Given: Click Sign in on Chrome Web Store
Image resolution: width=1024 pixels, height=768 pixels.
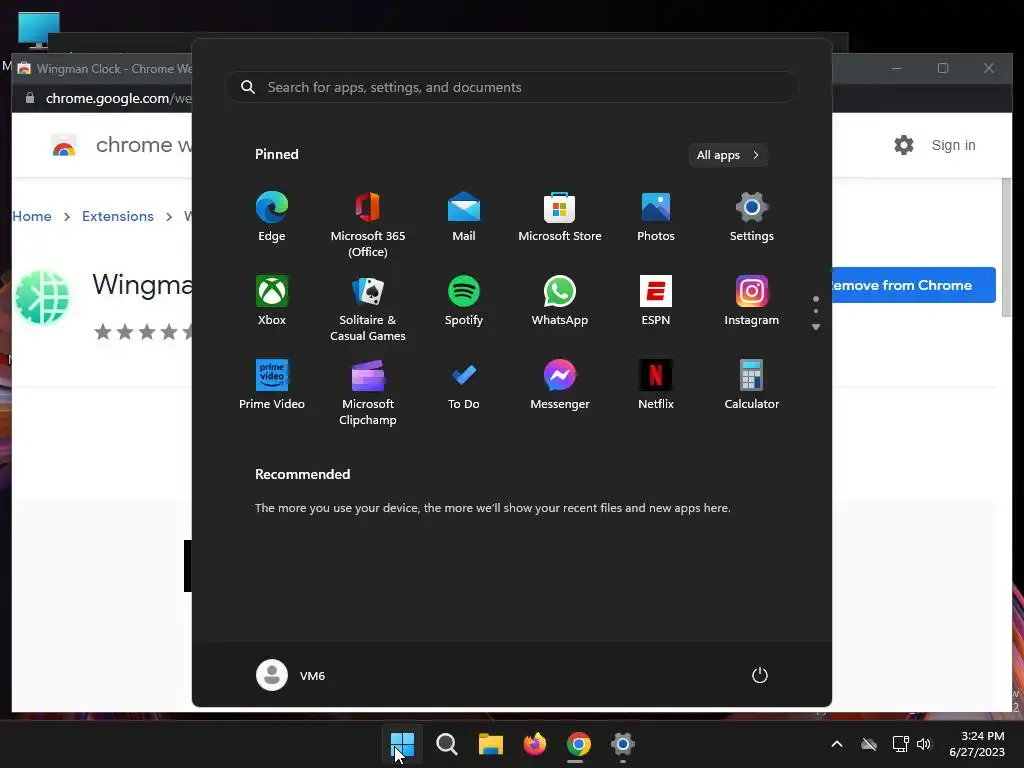Looking at the screenshot, I should click(953, 145).
